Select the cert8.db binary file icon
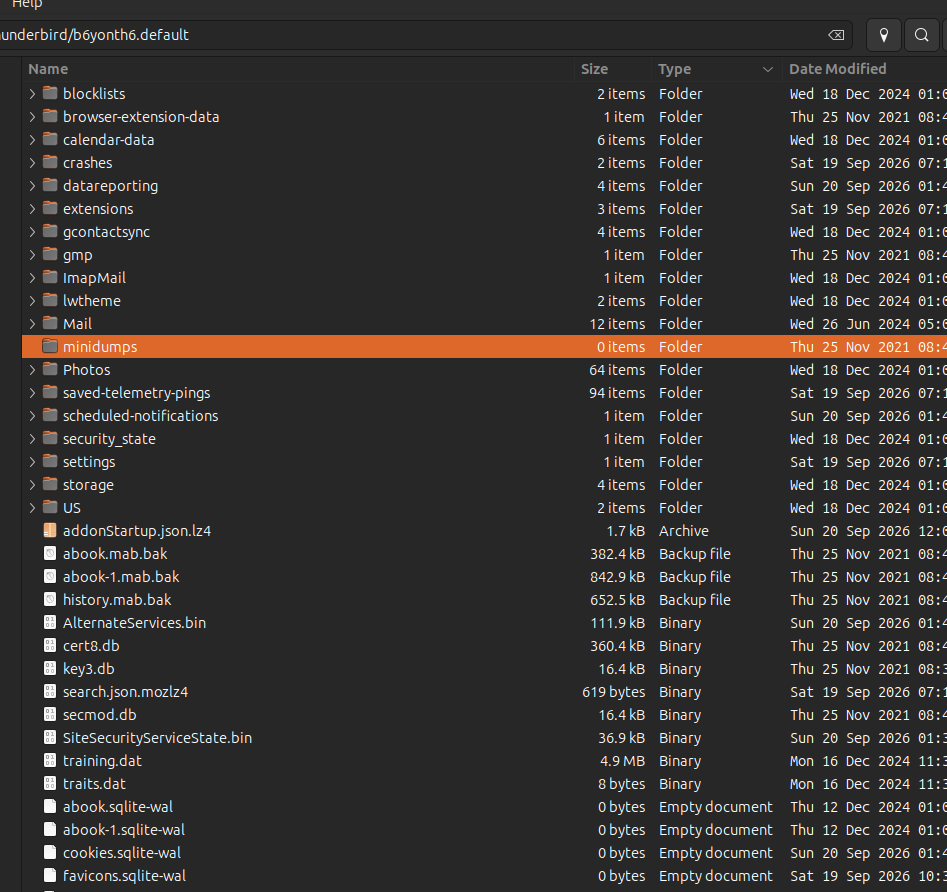Viewport: 947px width, 892px height. tap(50, 646)
